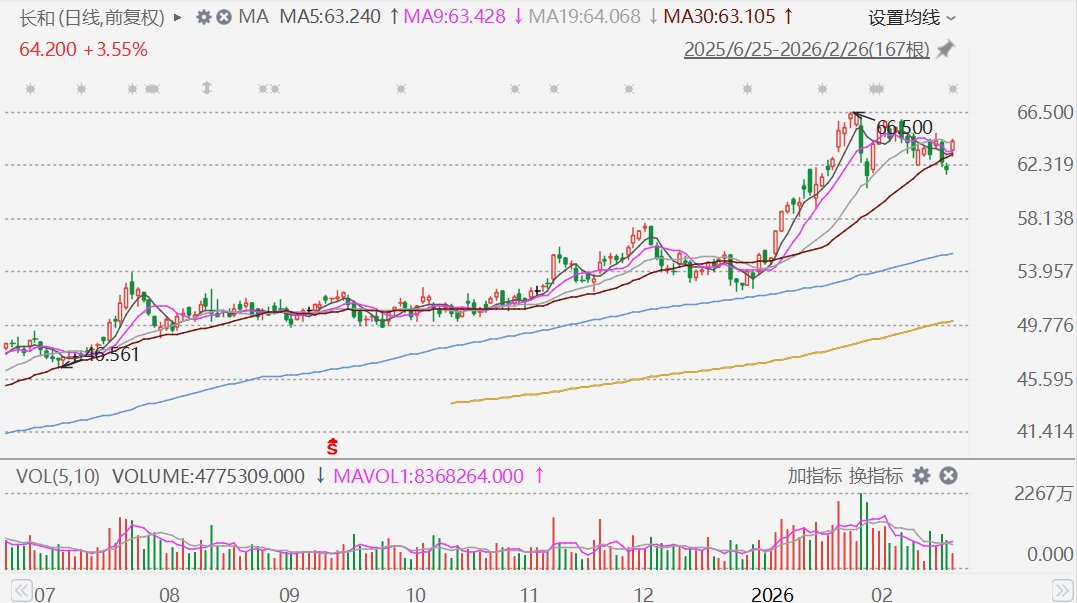Remove the MA indicator with X icon
The width and height of the screenshot is (1077, 603).
coord(224,17)
